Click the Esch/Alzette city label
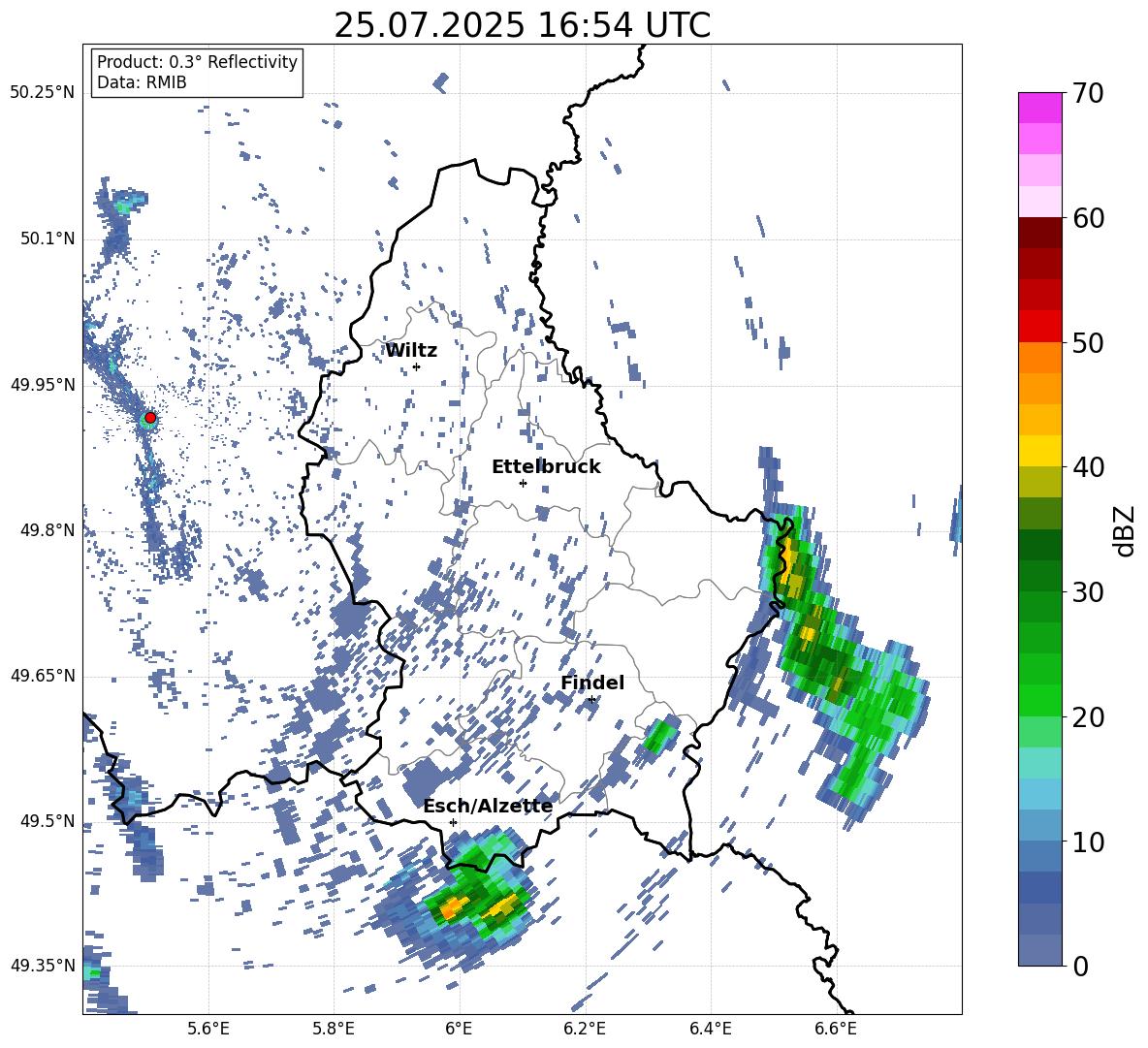The height and width of the screenshot is (1048, 1148). [x=488, y=807]
